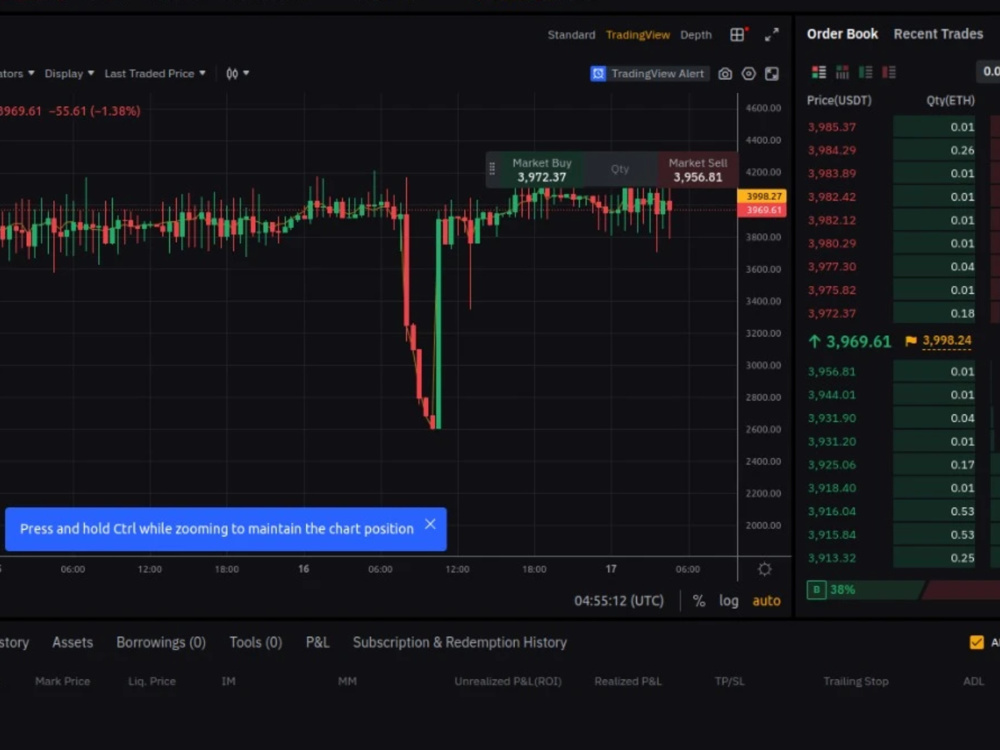Viewport: 1000px width, 750px height.
Task: Click last price 3,969.61 in order book
Action: pos(858,342)
